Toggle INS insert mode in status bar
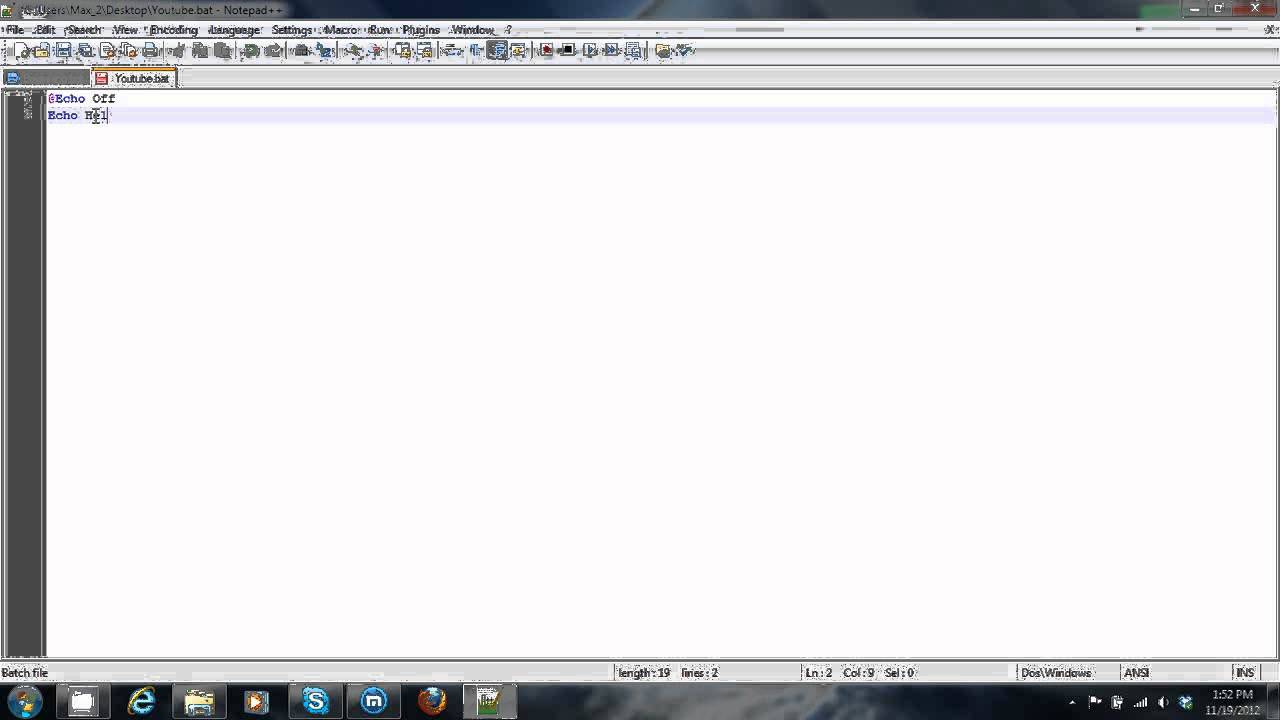The height and width of the screenshot is (720, 1280). click(x=1245, y=673)
